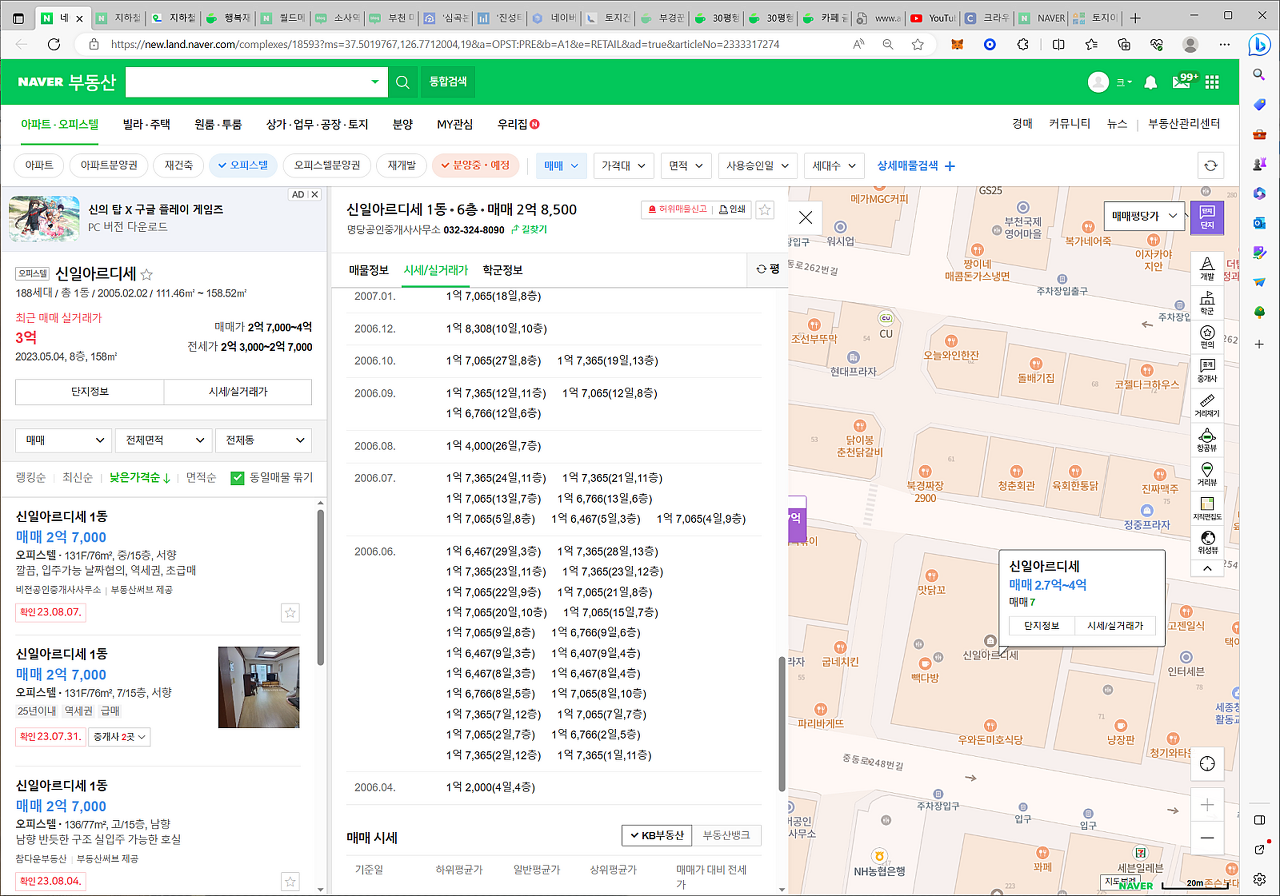Open 단지정보 in left complex panel

90,392
